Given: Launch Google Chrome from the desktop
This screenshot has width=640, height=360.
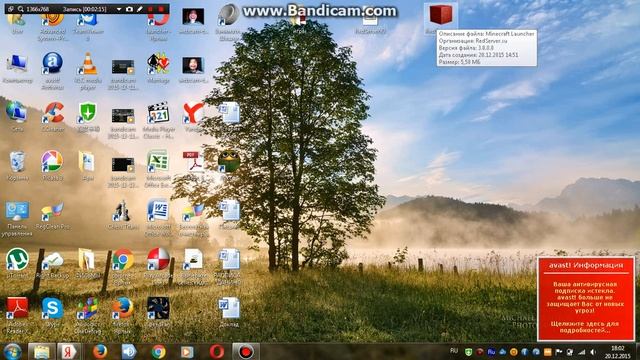Looking at the screenshot, I should [x=122, y=260].
